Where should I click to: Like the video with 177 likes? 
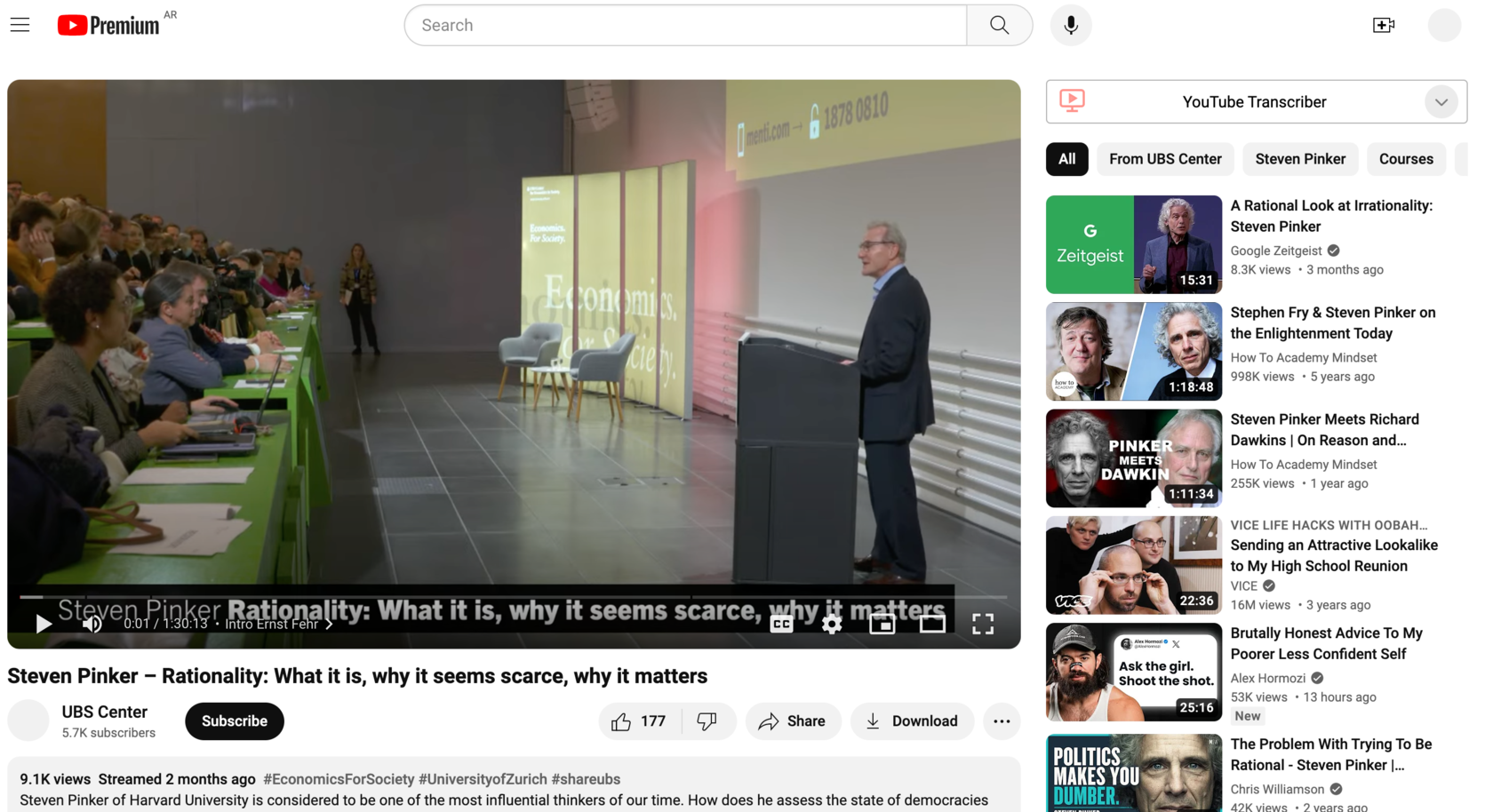tap(639, 721)
